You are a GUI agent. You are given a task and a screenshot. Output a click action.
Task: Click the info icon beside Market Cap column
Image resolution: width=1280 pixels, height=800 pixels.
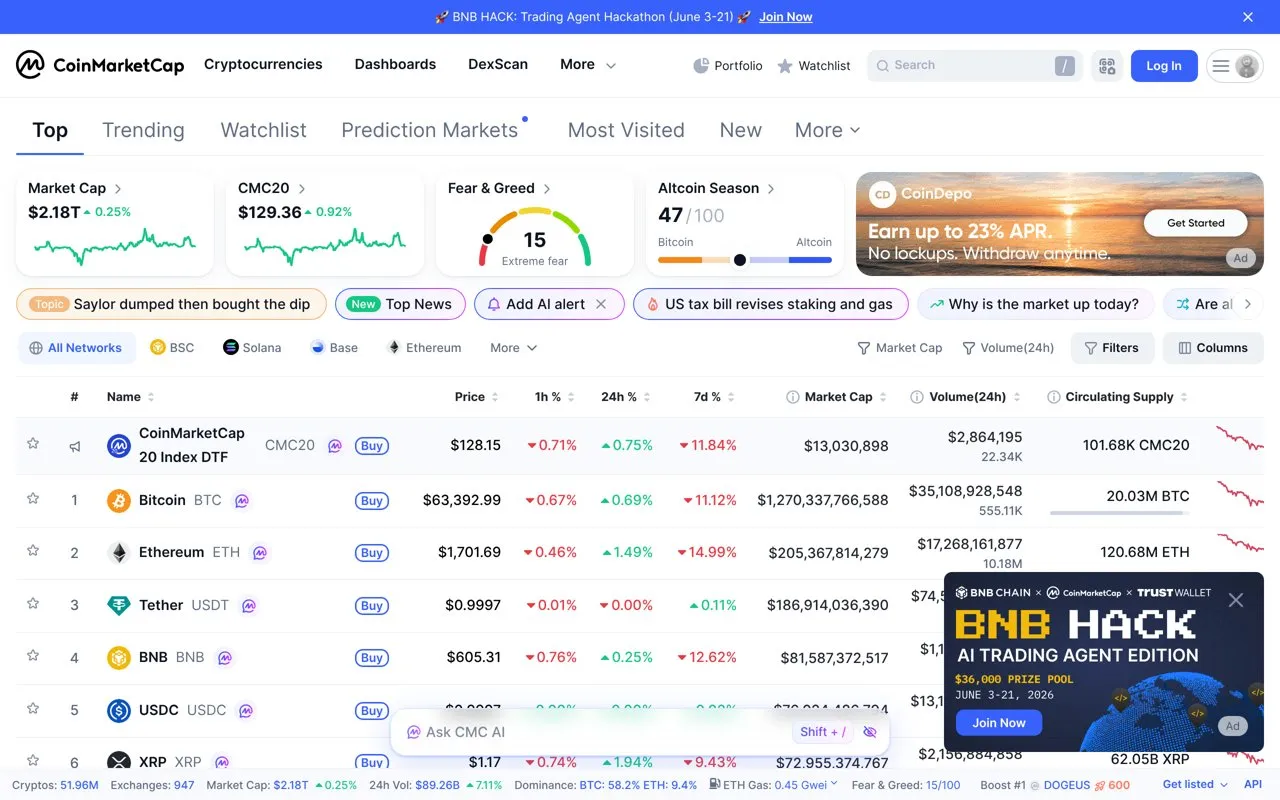click(x=793, y=397)
